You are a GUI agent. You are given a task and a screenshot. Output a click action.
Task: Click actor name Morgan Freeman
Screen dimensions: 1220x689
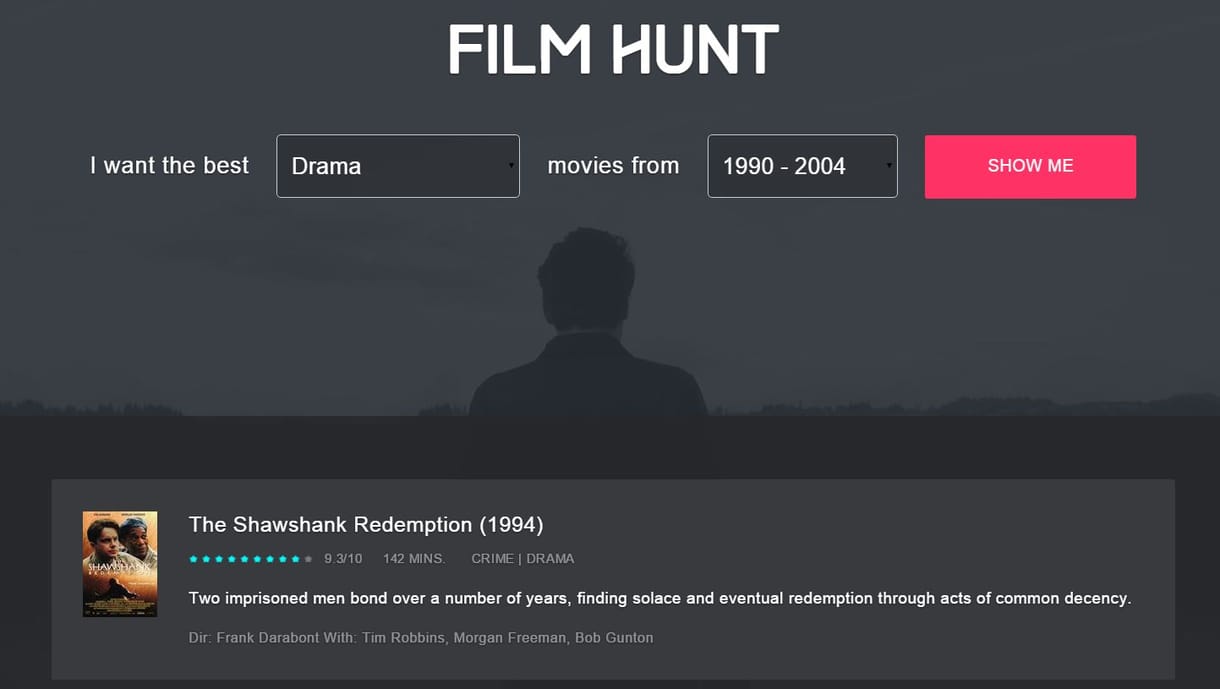(x=509, y=638)
